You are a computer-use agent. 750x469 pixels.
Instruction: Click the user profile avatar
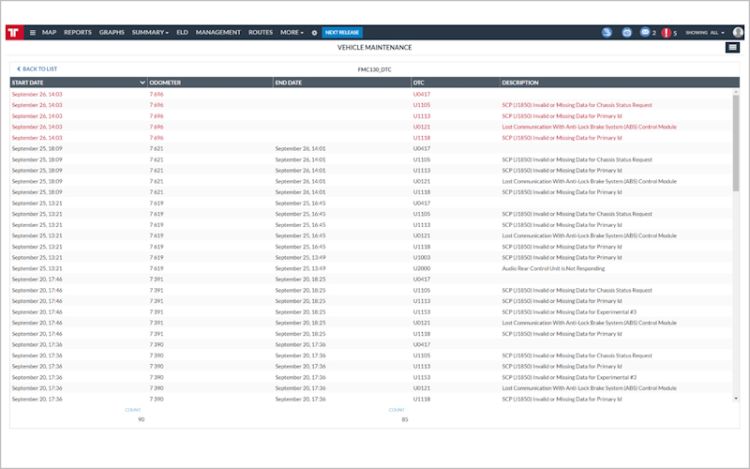tap(737, 32)
